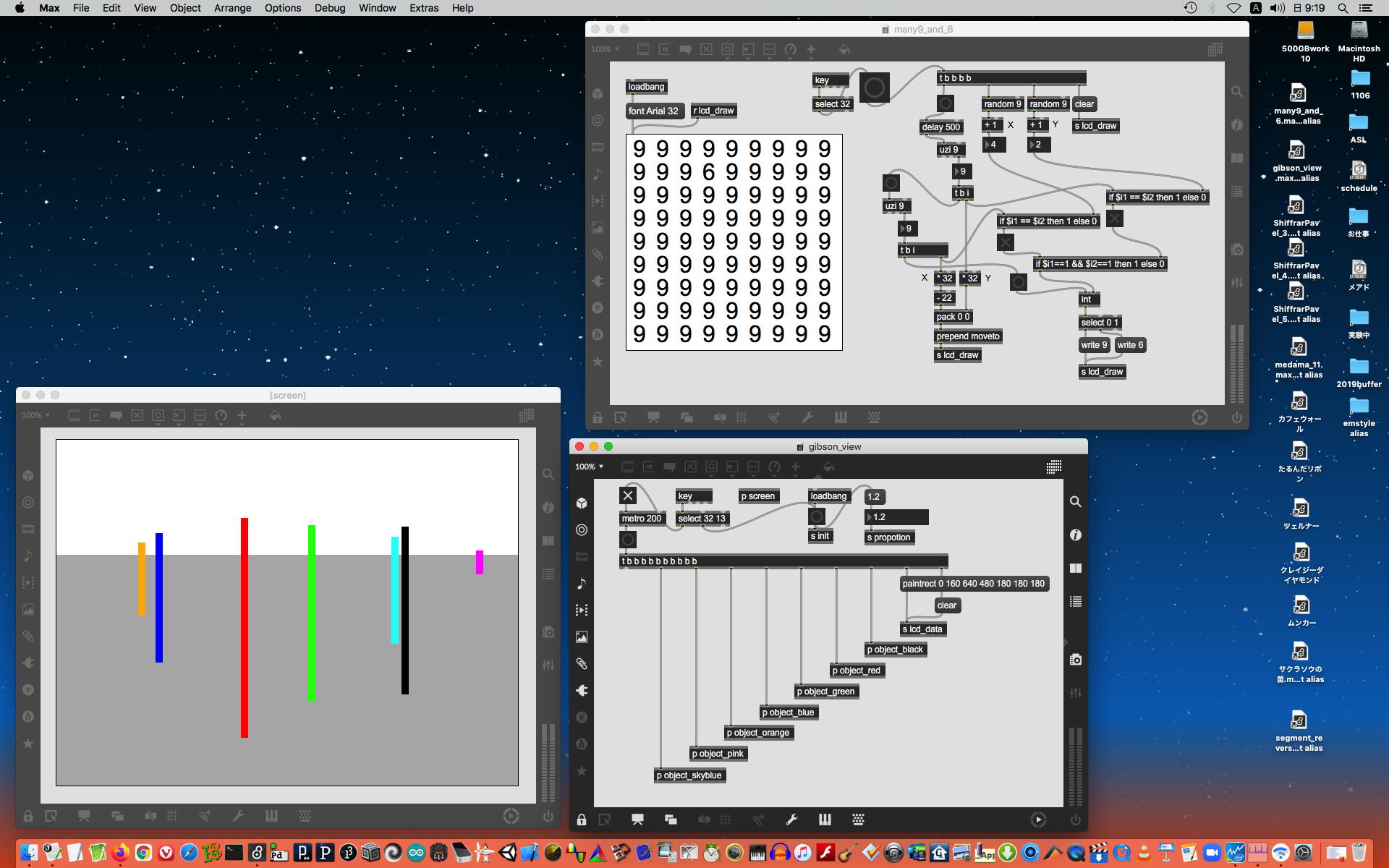This screenshot has height=868, width=1389.
Task: Open the piano keyboard icon in gibson_view
Action: (825, 820)
